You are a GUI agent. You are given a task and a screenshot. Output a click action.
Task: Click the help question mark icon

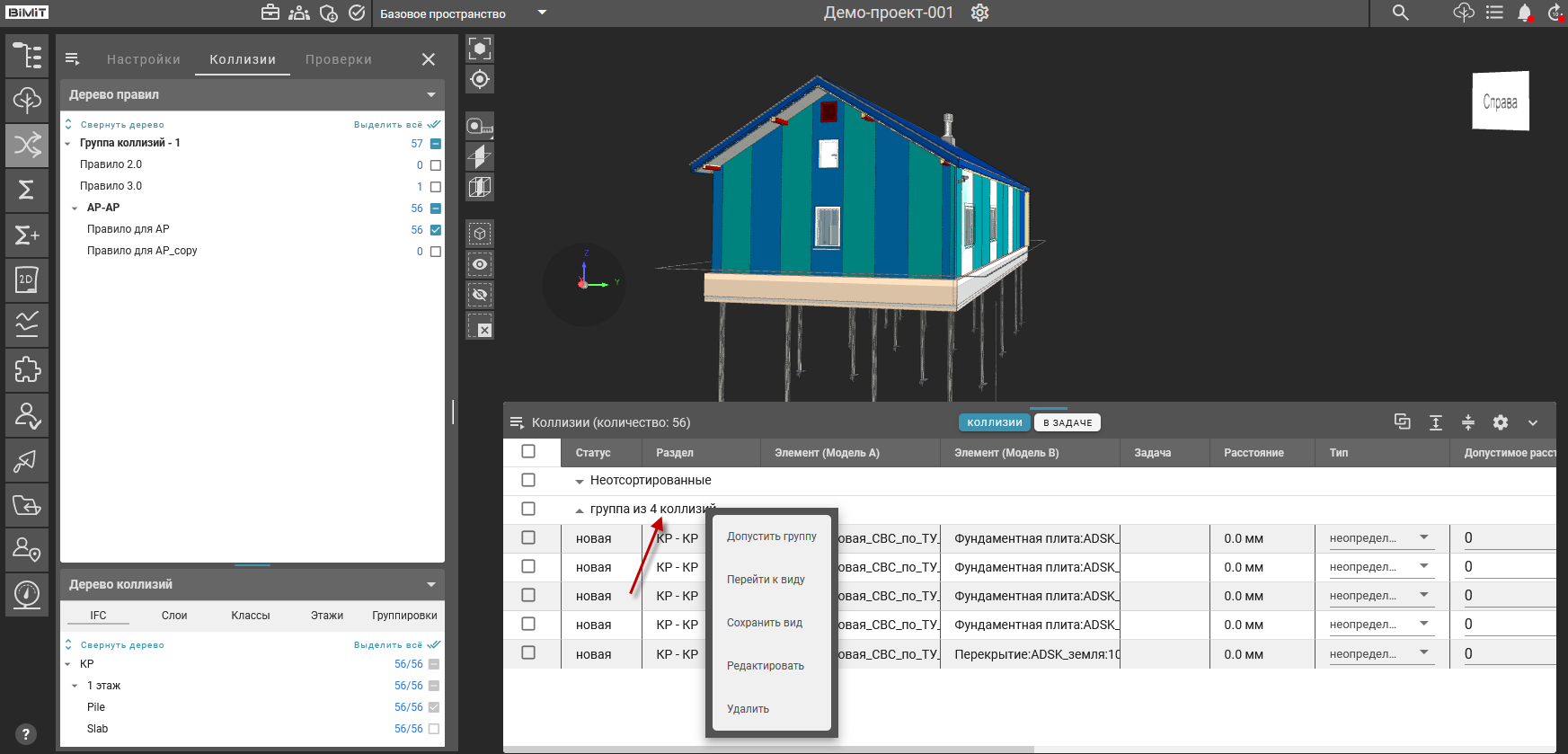(x=26, y=734)
